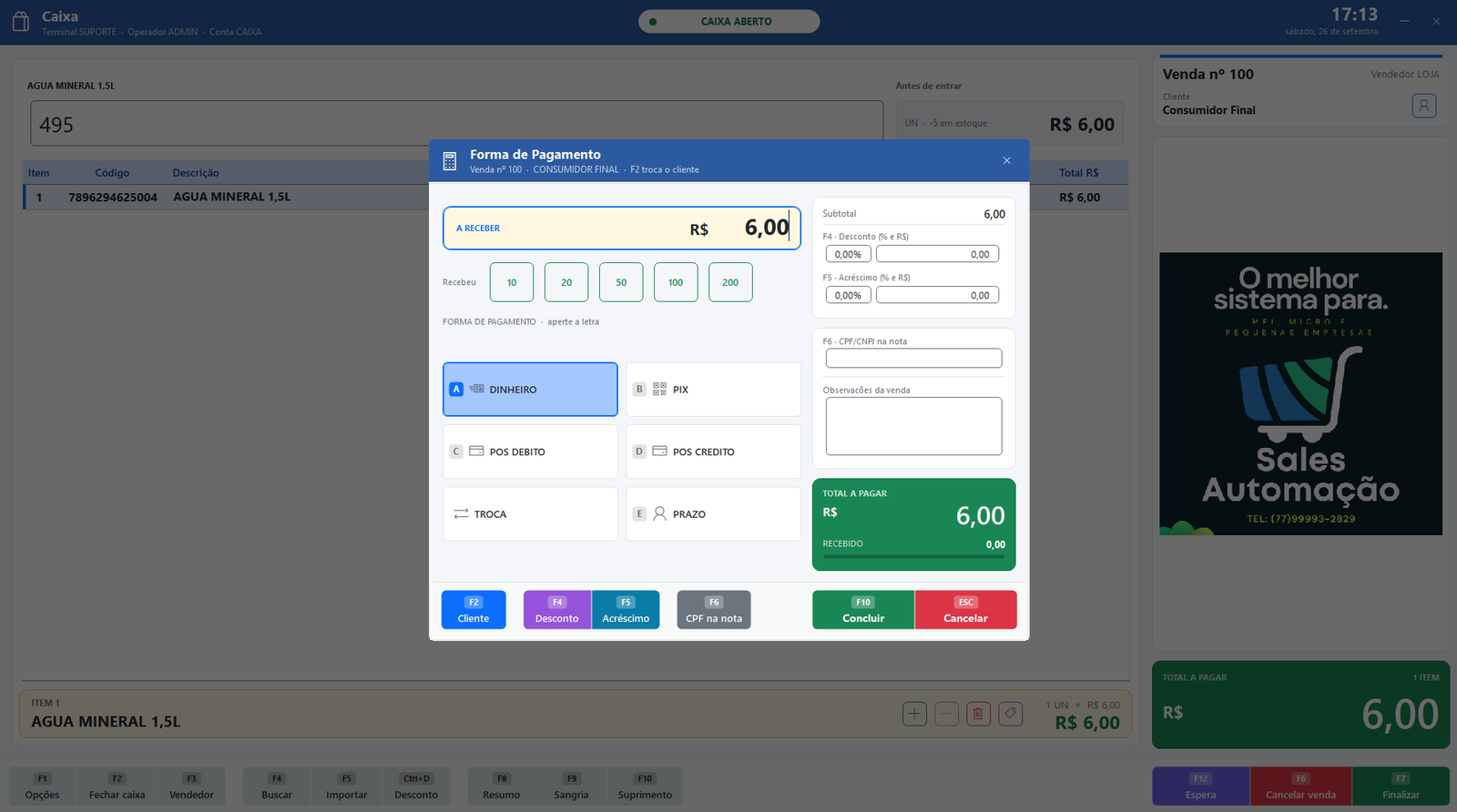Click the 10 quick-amount received button
The width and height of the screenshot is (1457, 812).
click(512, 282)
